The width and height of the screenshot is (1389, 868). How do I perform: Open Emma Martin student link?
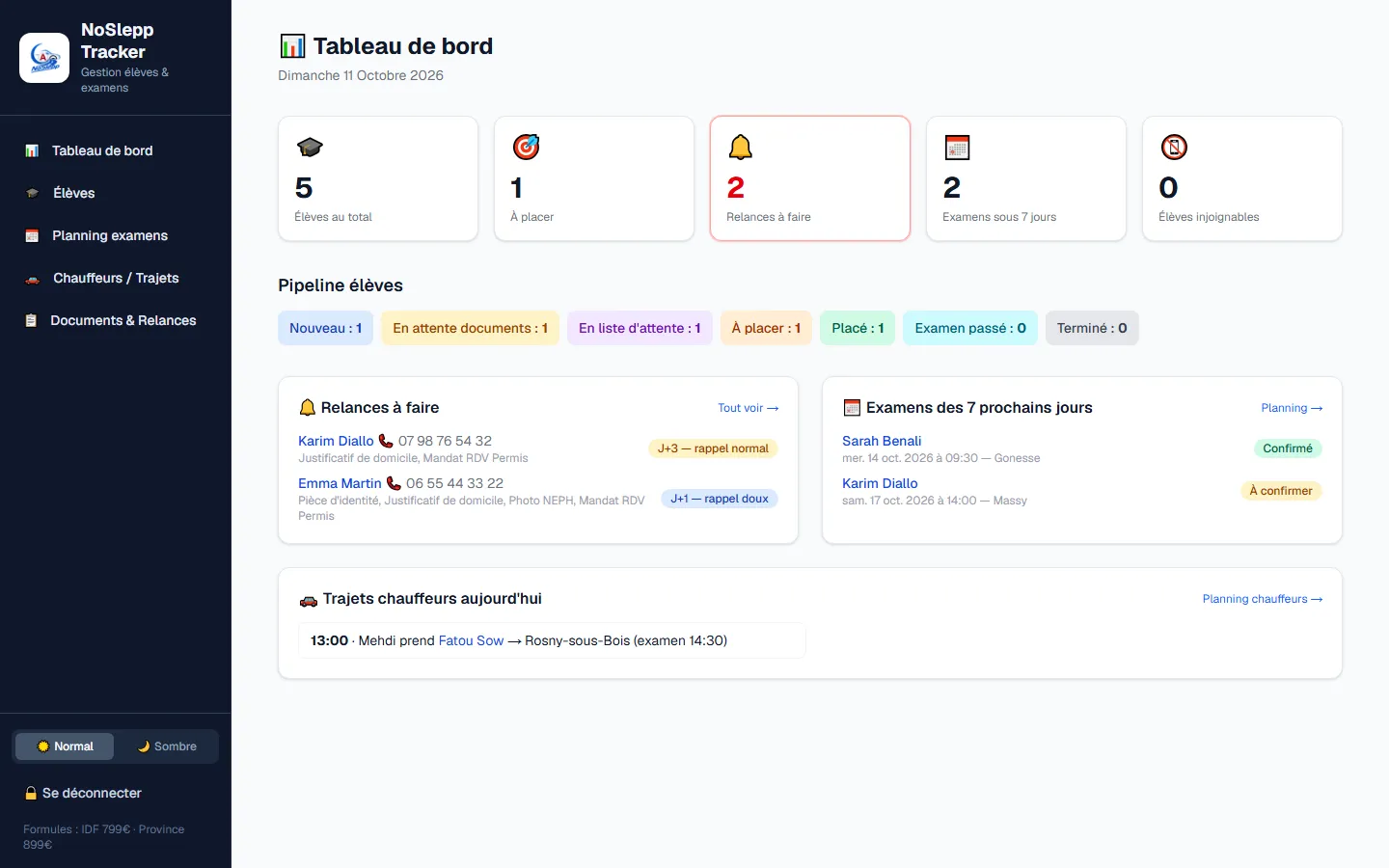click(340, 483)
